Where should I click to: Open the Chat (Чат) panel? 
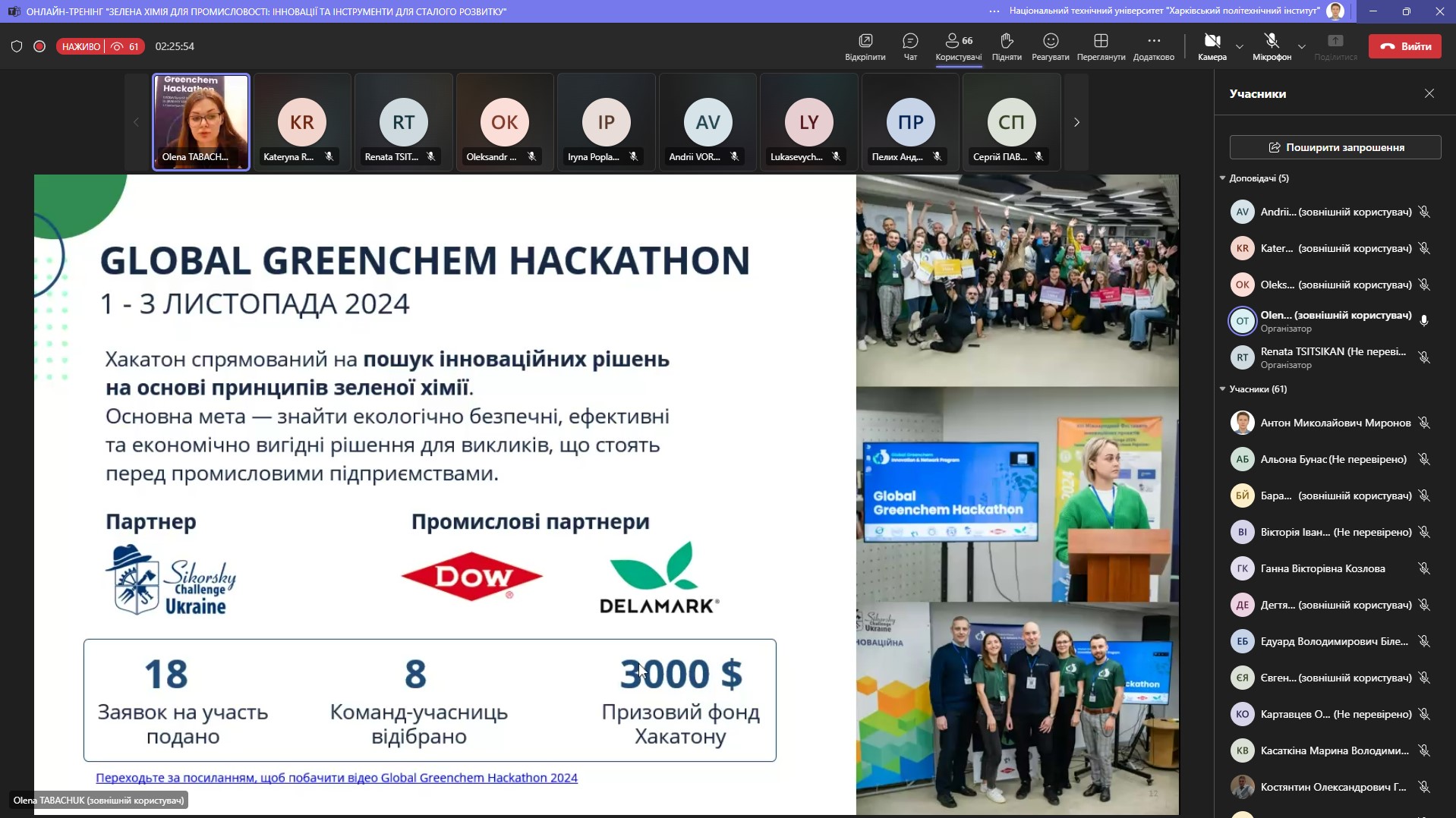click(x=910, y=46)
